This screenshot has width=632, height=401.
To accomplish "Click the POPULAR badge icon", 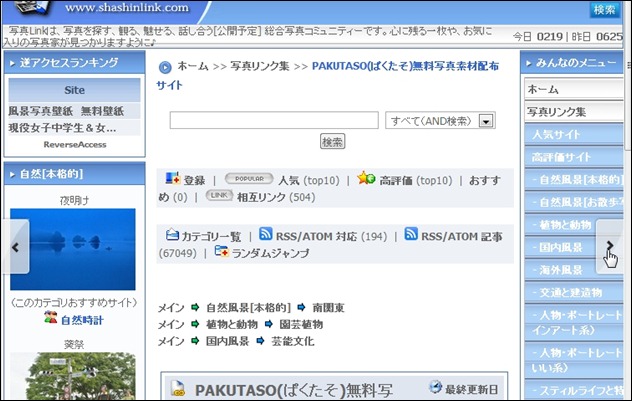I will [249, 179].
